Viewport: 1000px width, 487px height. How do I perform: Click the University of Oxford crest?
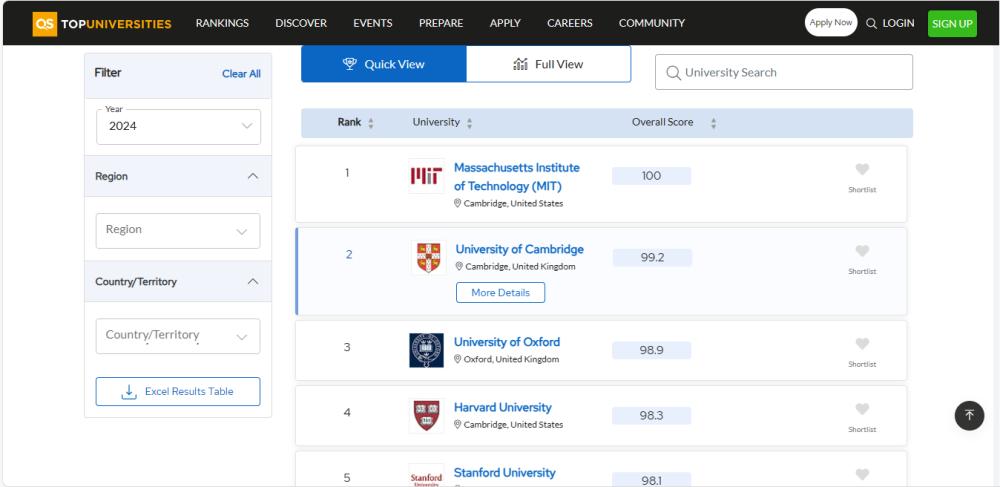tap(426, 350)
